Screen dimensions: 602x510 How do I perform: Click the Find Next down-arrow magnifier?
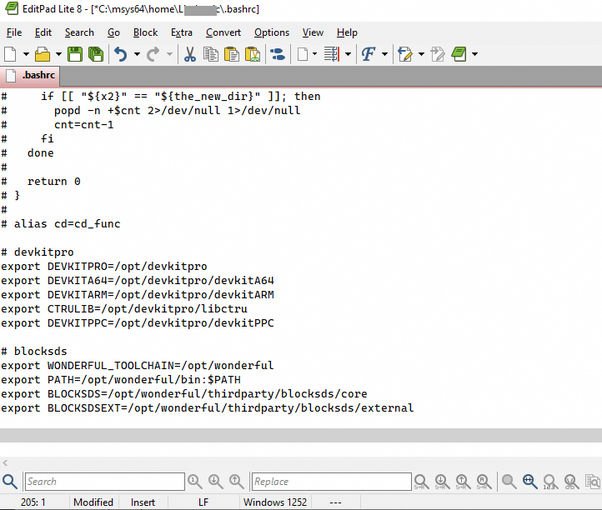pos(216,482)
